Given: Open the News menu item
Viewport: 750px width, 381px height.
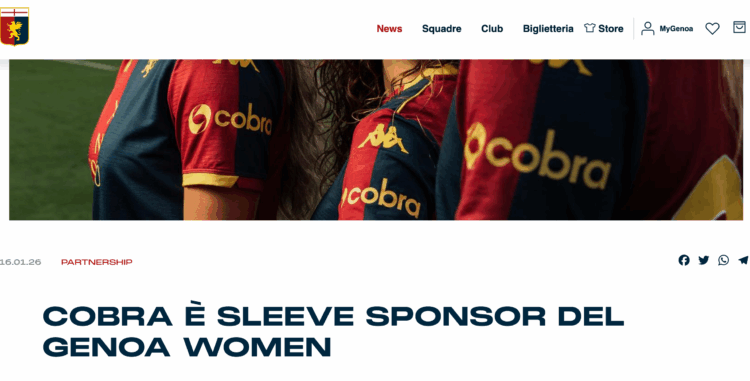Looking at the screenshot, I should tap(389, 29).
